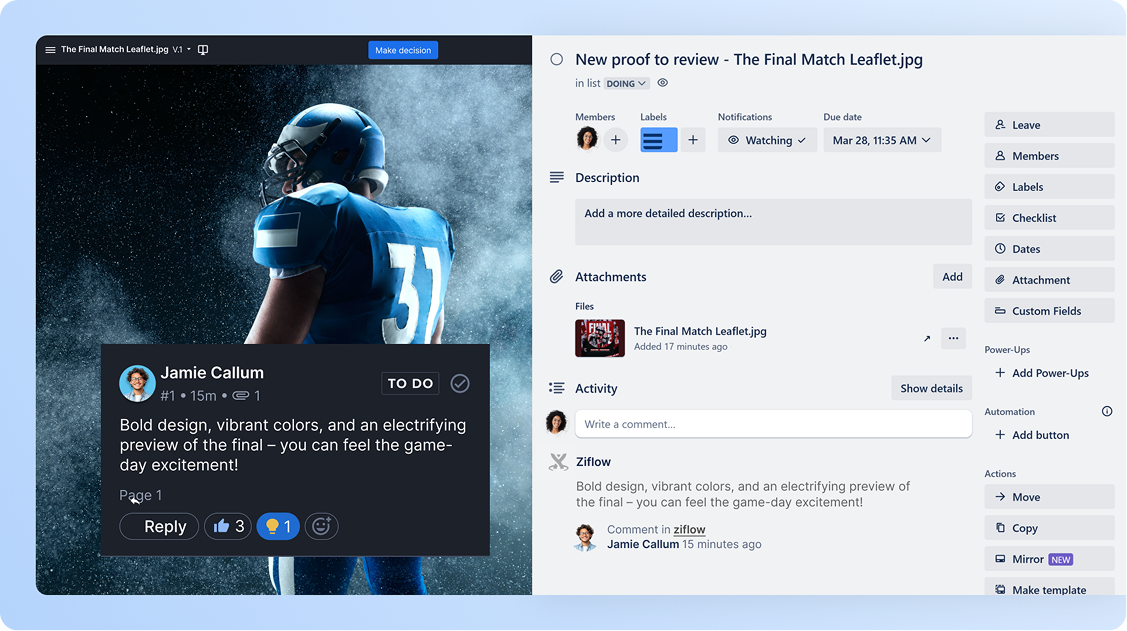Image resolution: width=1127 pixels, height=631 pixels.
Task: Open the ziflow link in the activity comment
Action: [x=689, y=529]
